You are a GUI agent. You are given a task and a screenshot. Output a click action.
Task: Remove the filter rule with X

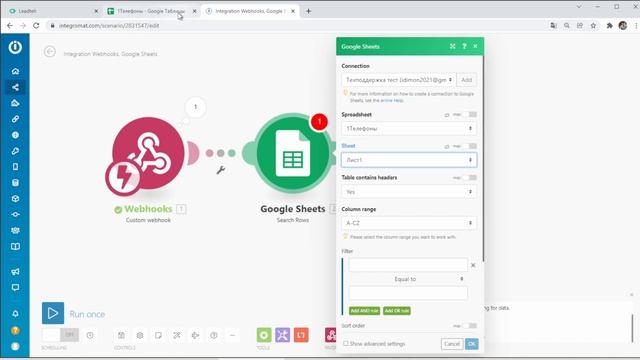(473, 265)
